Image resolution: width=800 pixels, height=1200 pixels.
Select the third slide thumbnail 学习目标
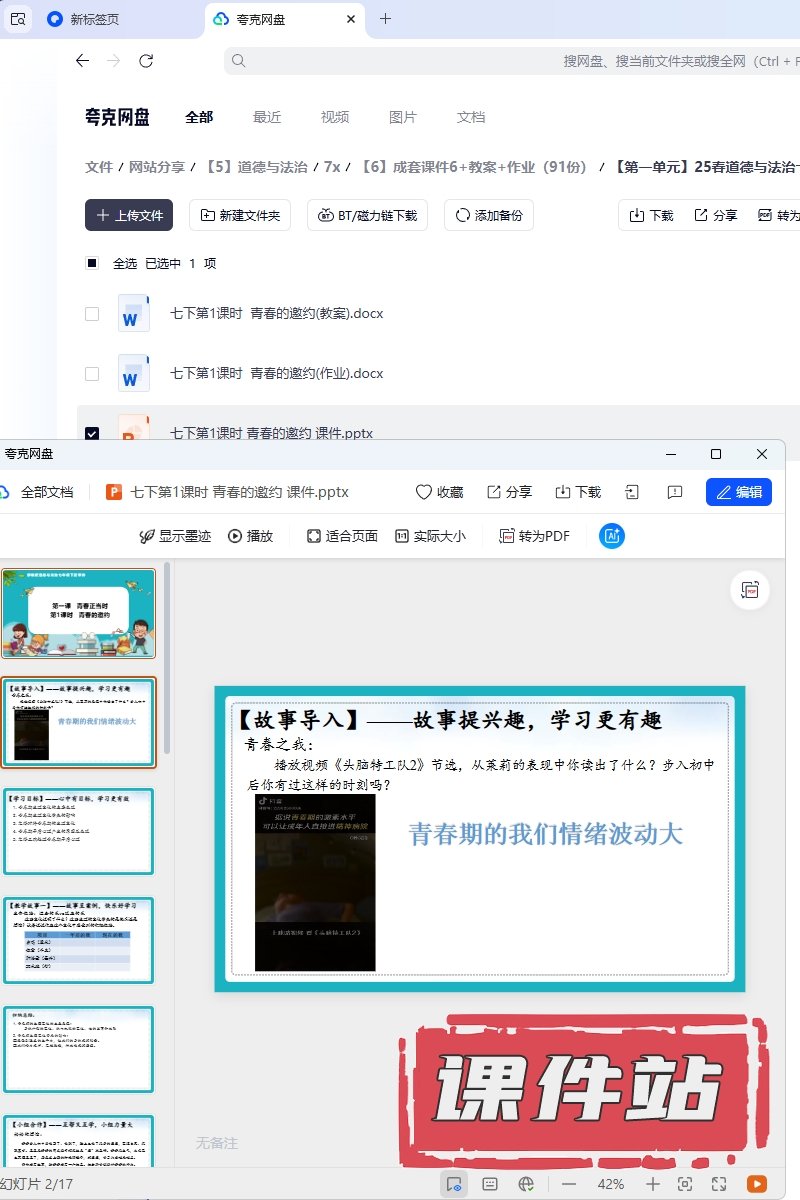pos(78,831)
